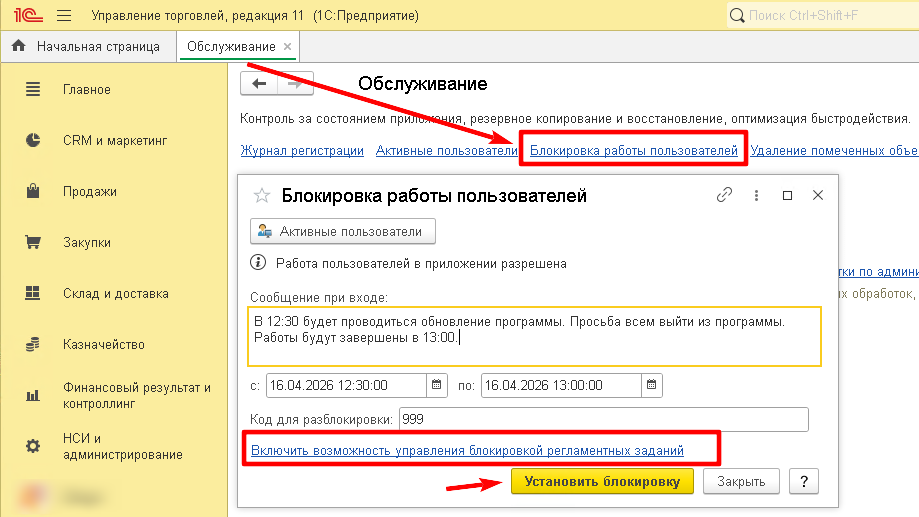Open Журнал регистрации link
Image resolution: width=919 pixels, height=517 pixels.
[x=302, y=151]
